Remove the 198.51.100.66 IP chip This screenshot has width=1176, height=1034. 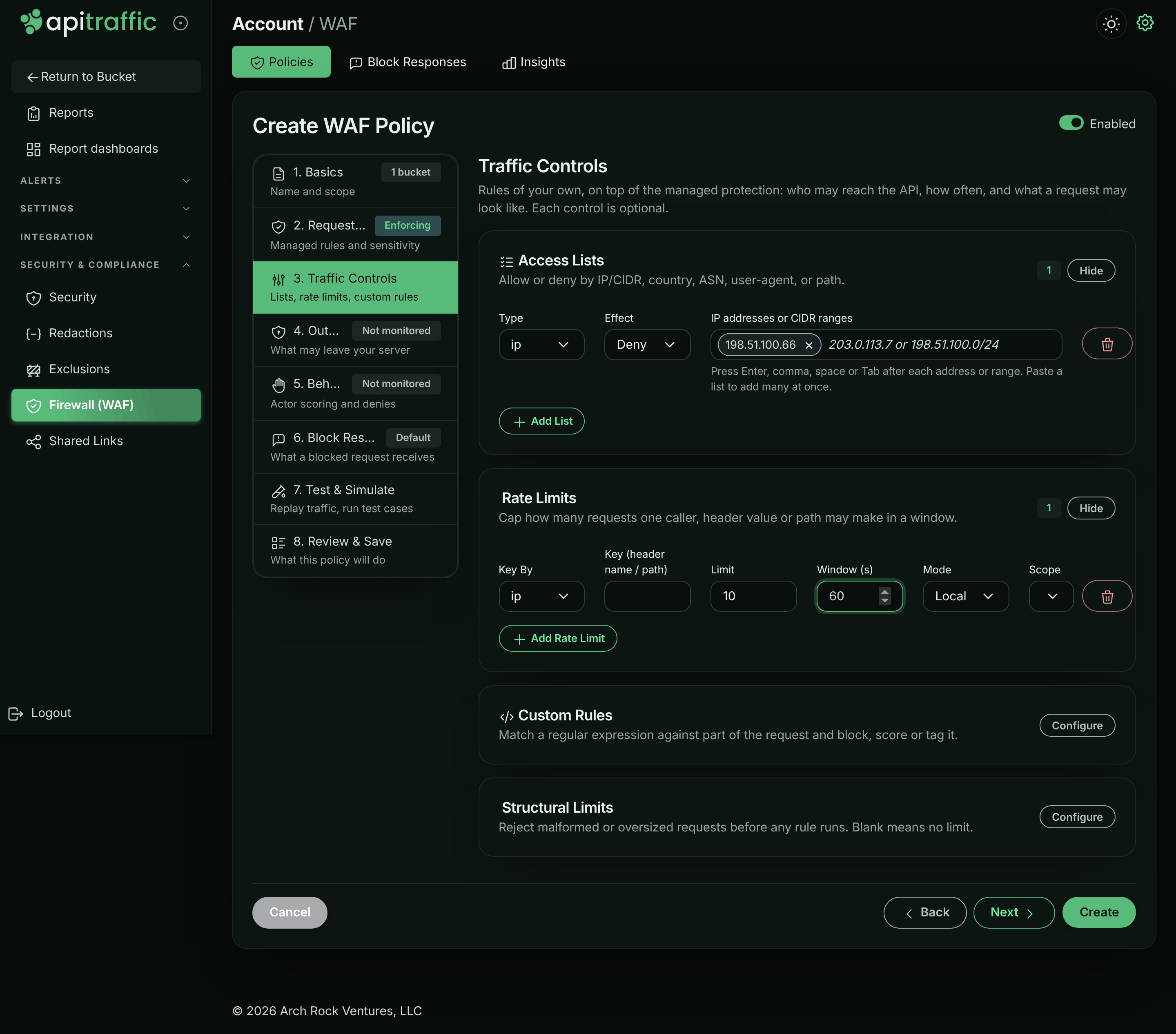point(808,345)
